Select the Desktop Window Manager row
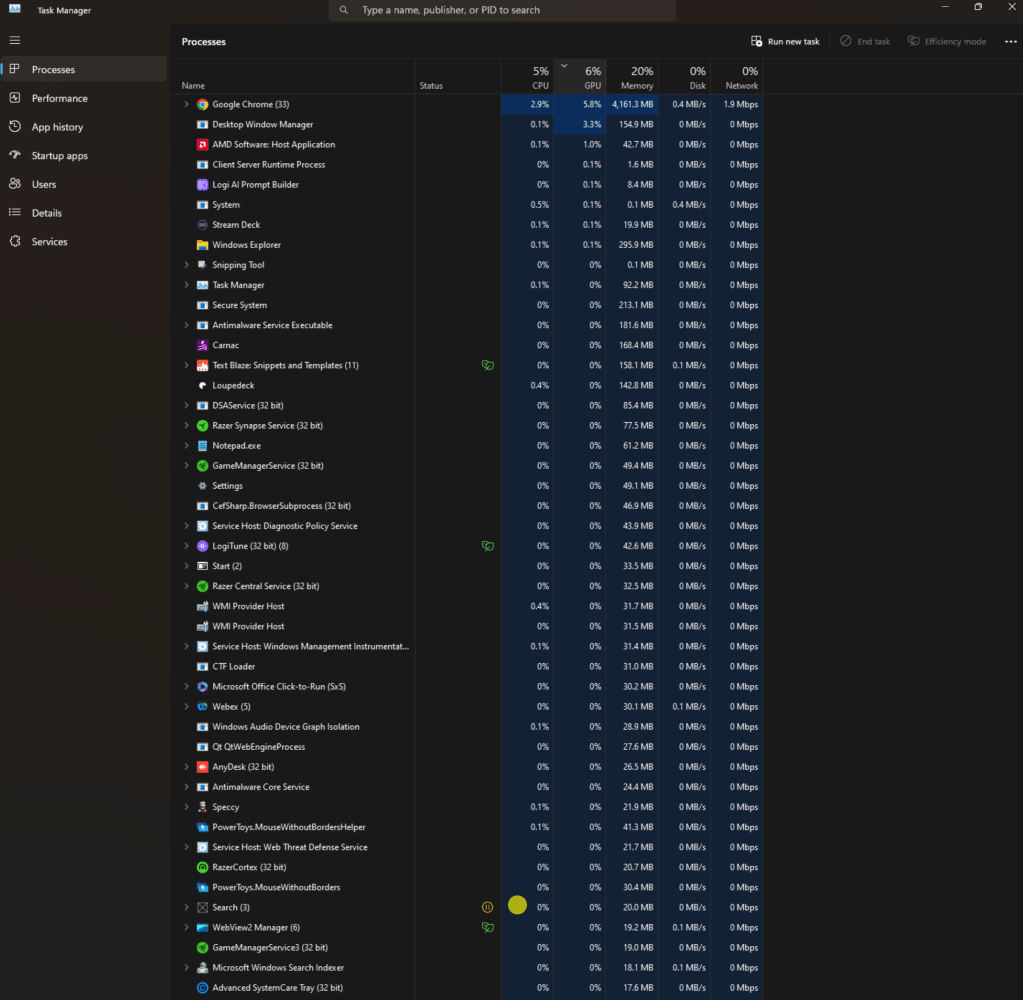This screenshot has width=1023, height=1000. coord(467,125)
